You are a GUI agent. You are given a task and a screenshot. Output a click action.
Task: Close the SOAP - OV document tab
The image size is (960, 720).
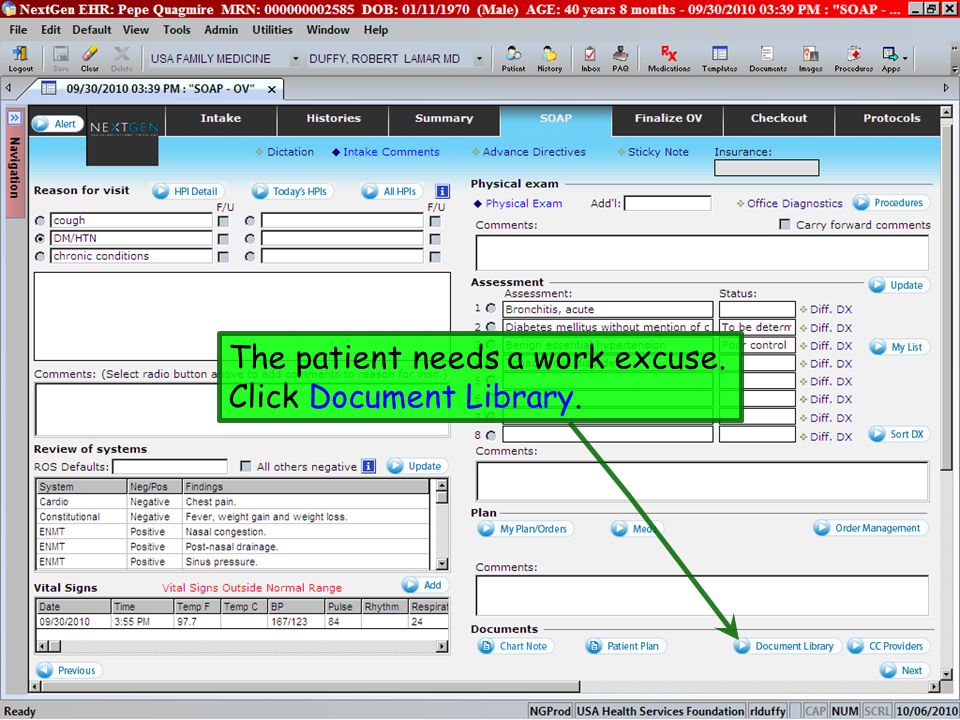point(271,89)
